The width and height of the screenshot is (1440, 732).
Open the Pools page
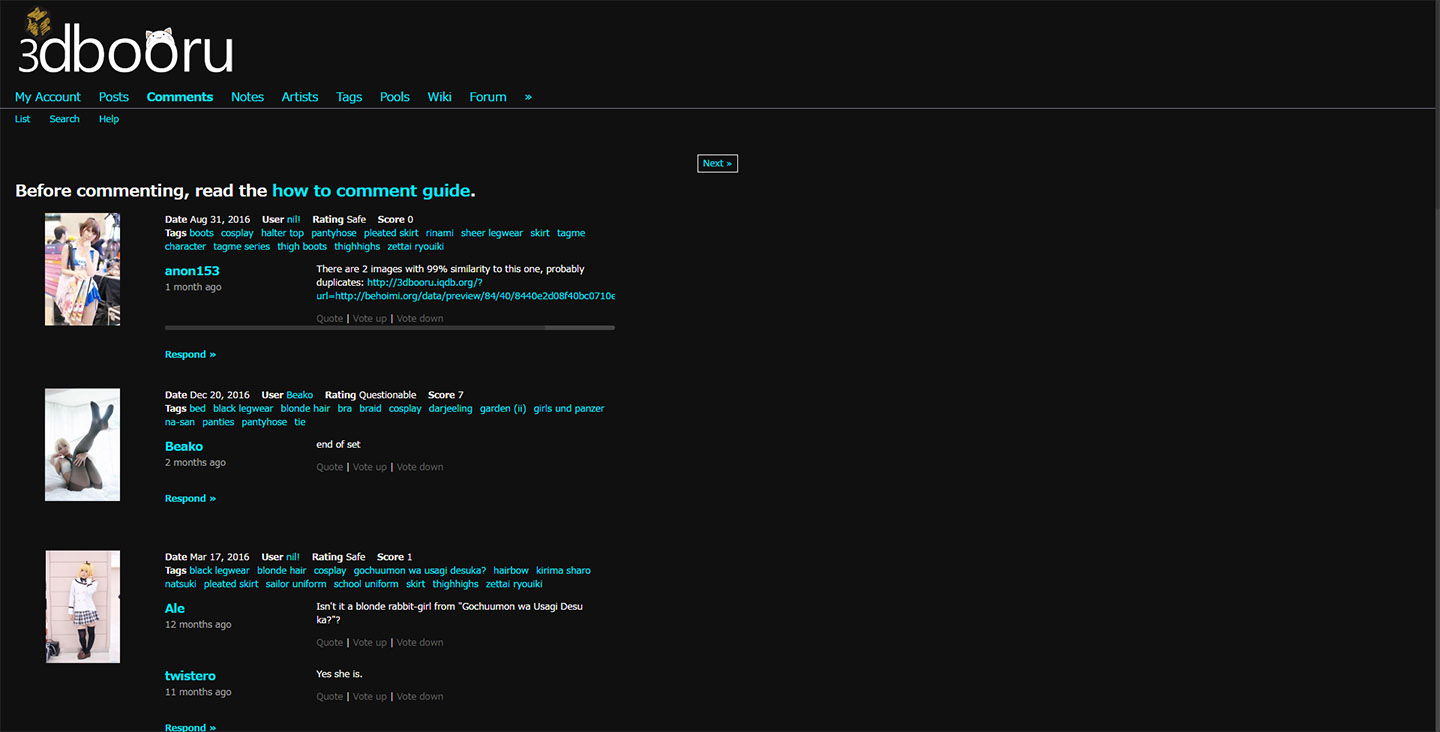click(x=395, y=97)
